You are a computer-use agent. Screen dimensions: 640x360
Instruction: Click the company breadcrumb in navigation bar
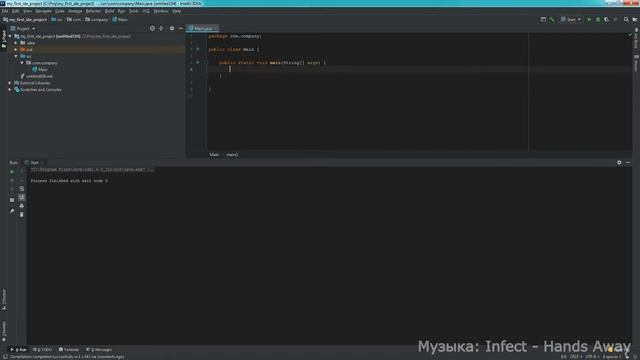97,20
